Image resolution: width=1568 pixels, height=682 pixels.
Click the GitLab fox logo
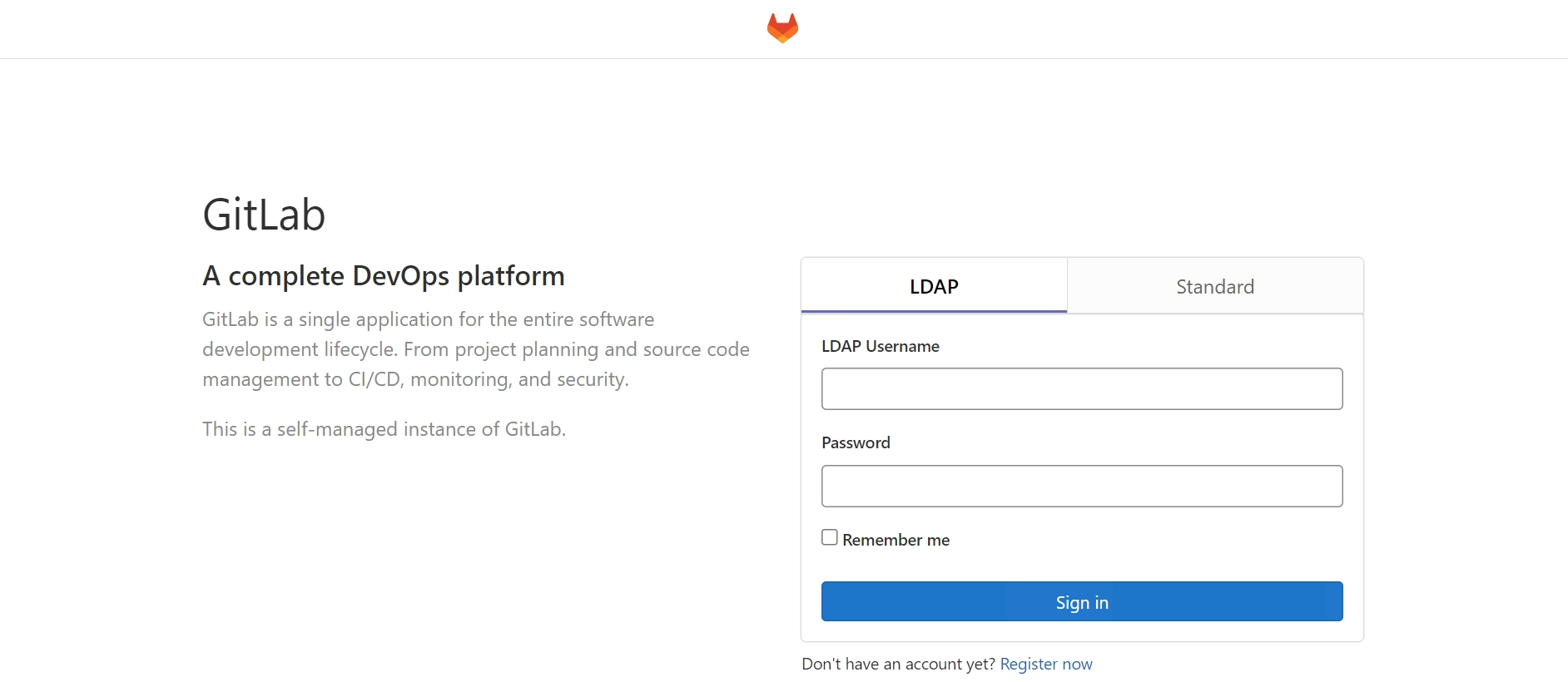click(x=782, y=28)
